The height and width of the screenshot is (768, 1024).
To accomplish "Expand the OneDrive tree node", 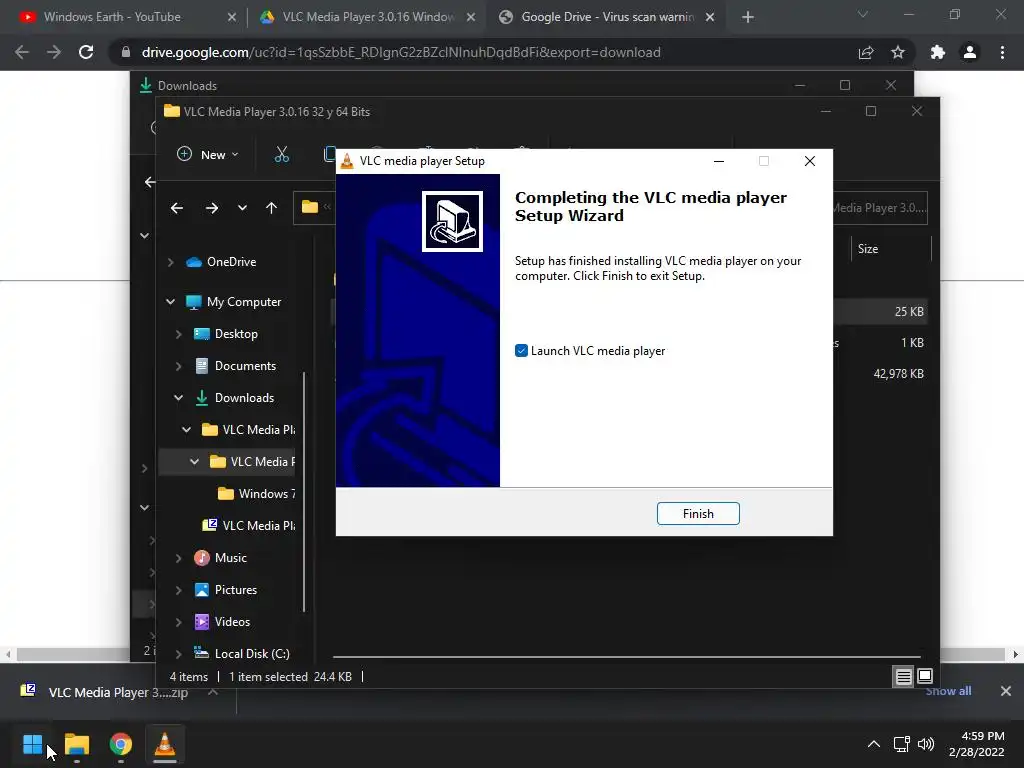I will coord(170,262).
